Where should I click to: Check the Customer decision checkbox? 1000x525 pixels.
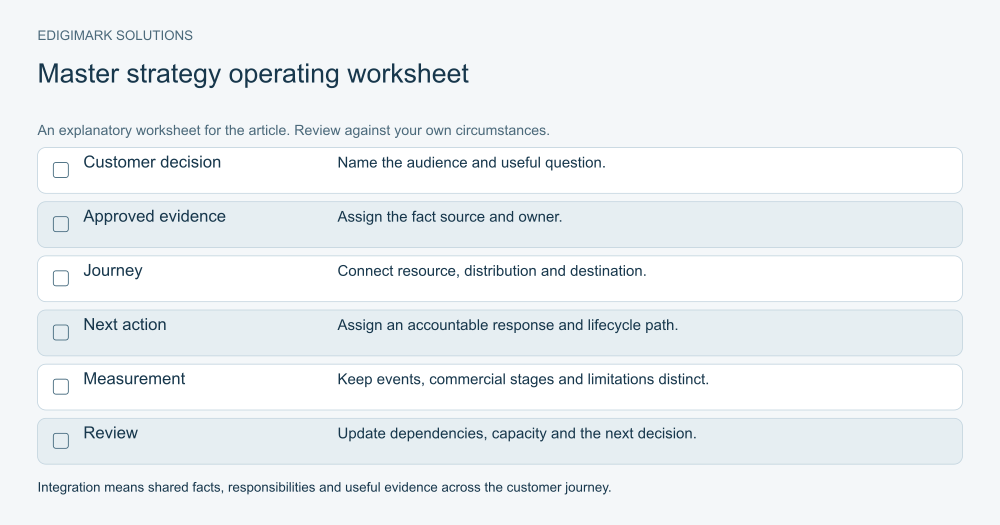click(x=61, y=170)
